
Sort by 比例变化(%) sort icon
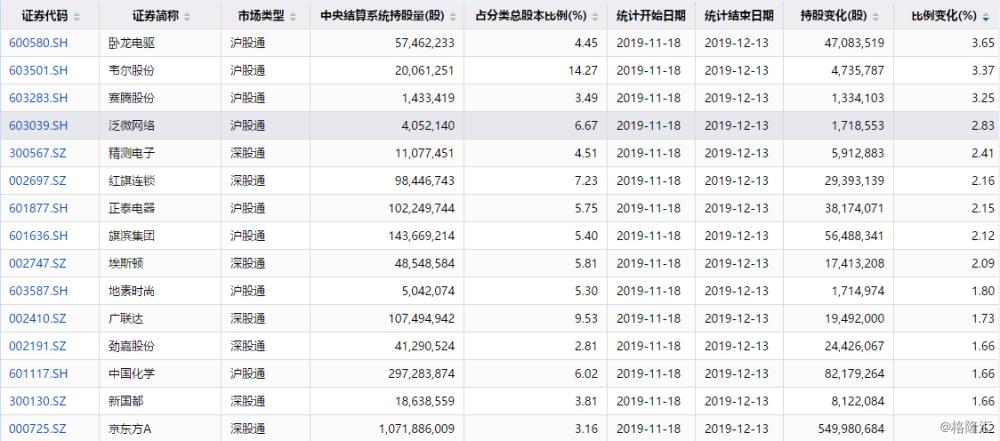(x=987, y=17)
